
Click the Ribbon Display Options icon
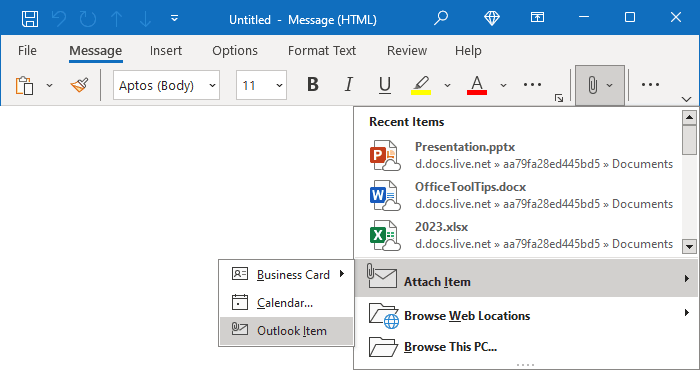tap(537, 17)
